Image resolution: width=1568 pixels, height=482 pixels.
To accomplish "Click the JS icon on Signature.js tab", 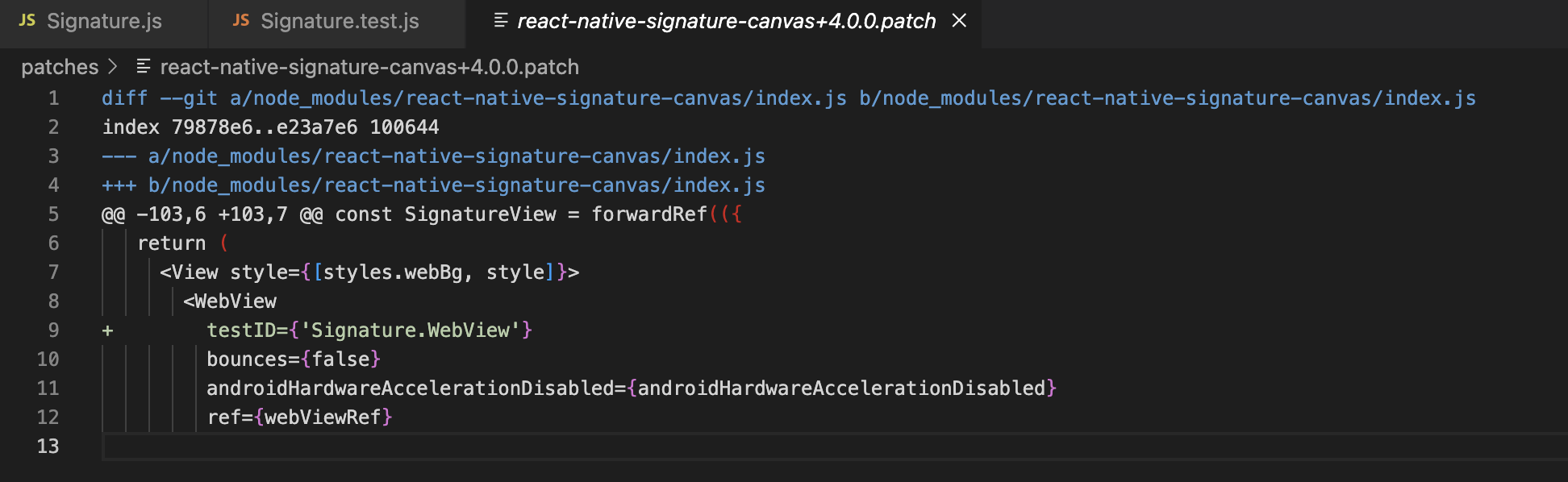I will [x=27, y=21].
